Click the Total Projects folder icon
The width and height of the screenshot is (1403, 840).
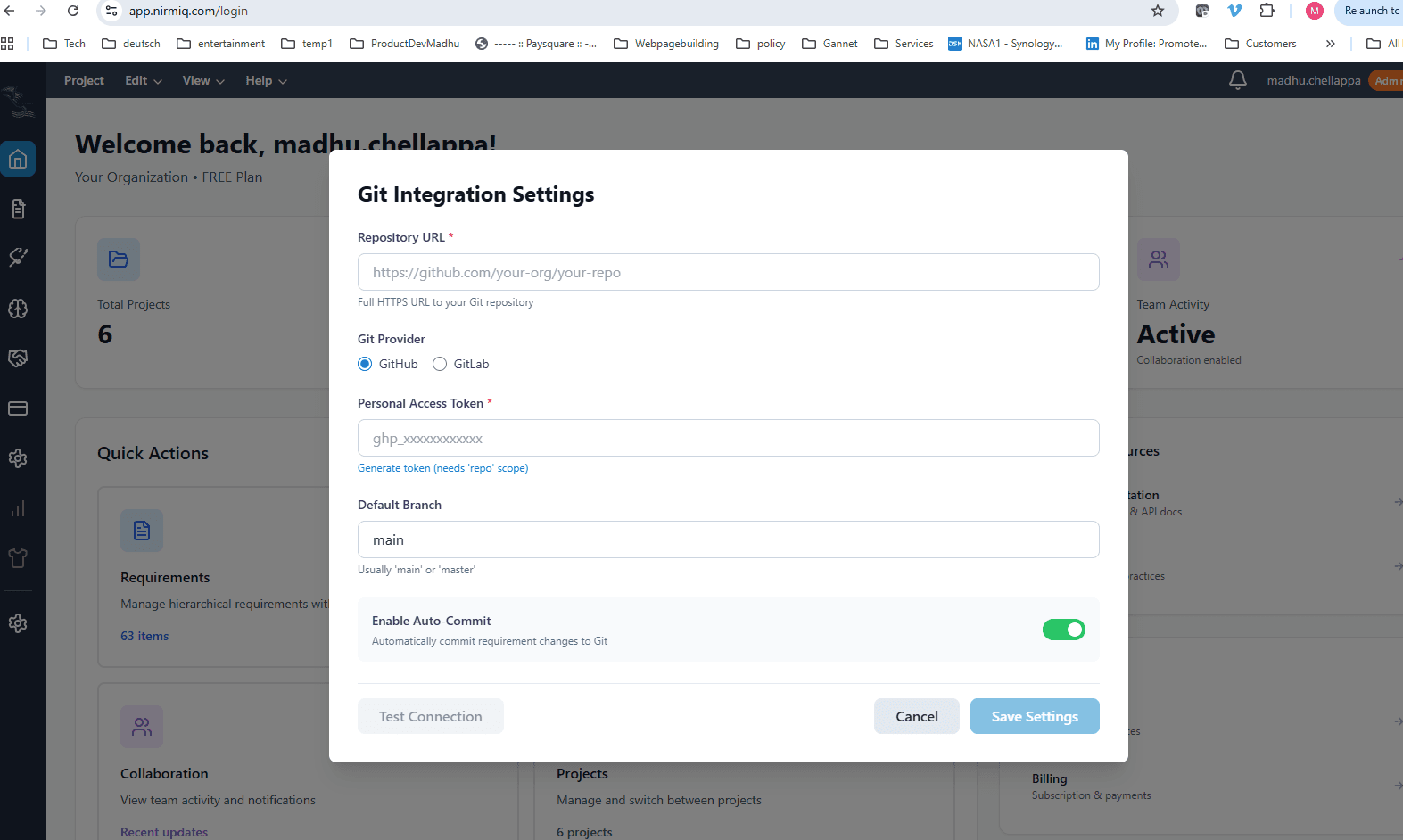pyautogui.click(x=119, y=259)
